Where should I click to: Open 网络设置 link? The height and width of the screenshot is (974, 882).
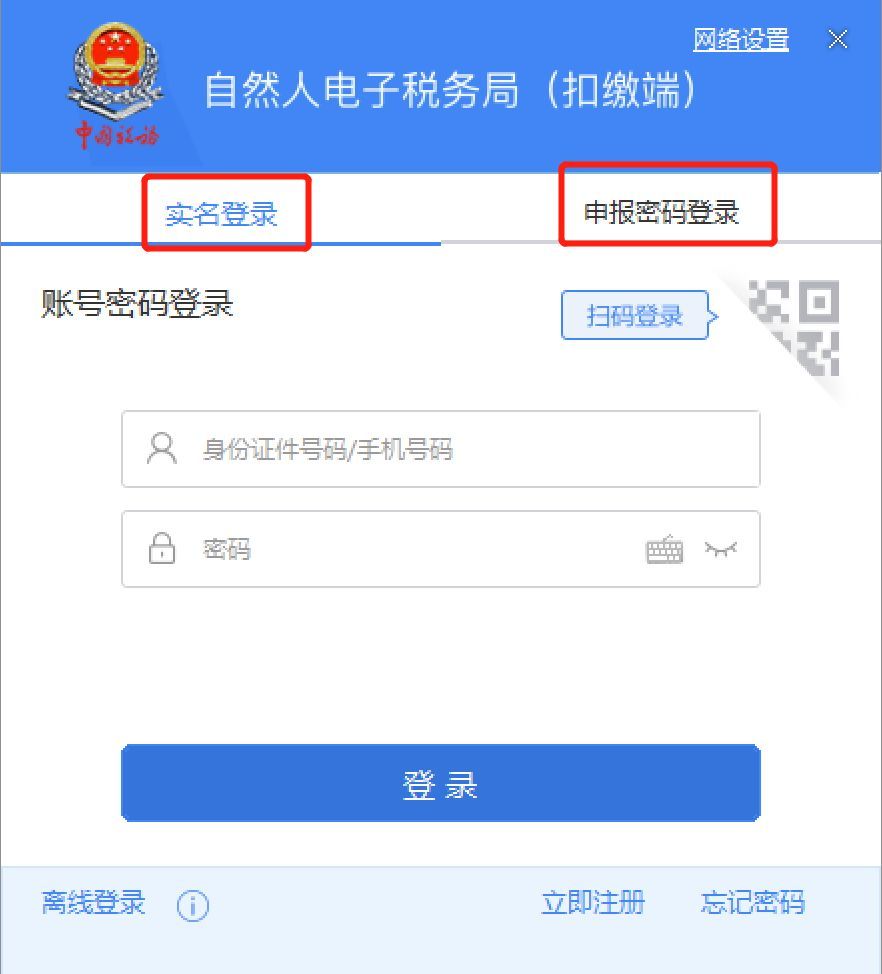click(x=740, y=39)
